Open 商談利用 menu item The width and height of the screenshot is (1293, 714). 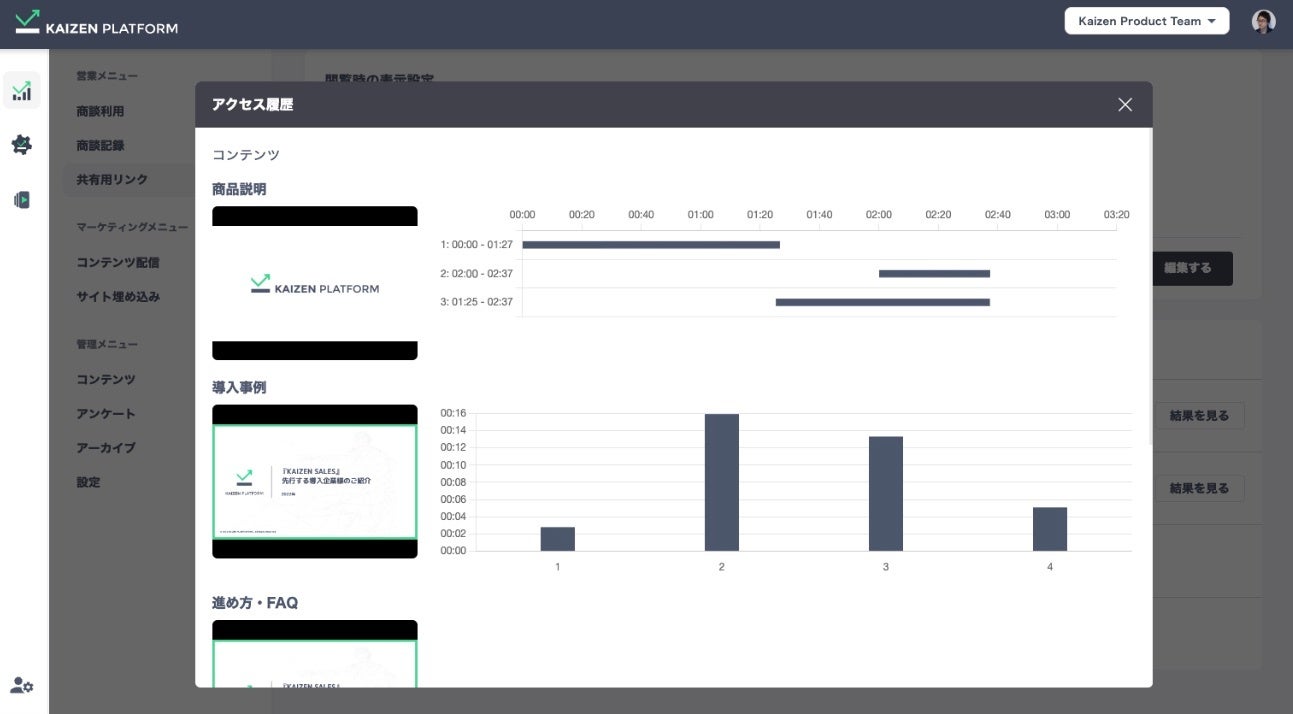tap(100, 111)
